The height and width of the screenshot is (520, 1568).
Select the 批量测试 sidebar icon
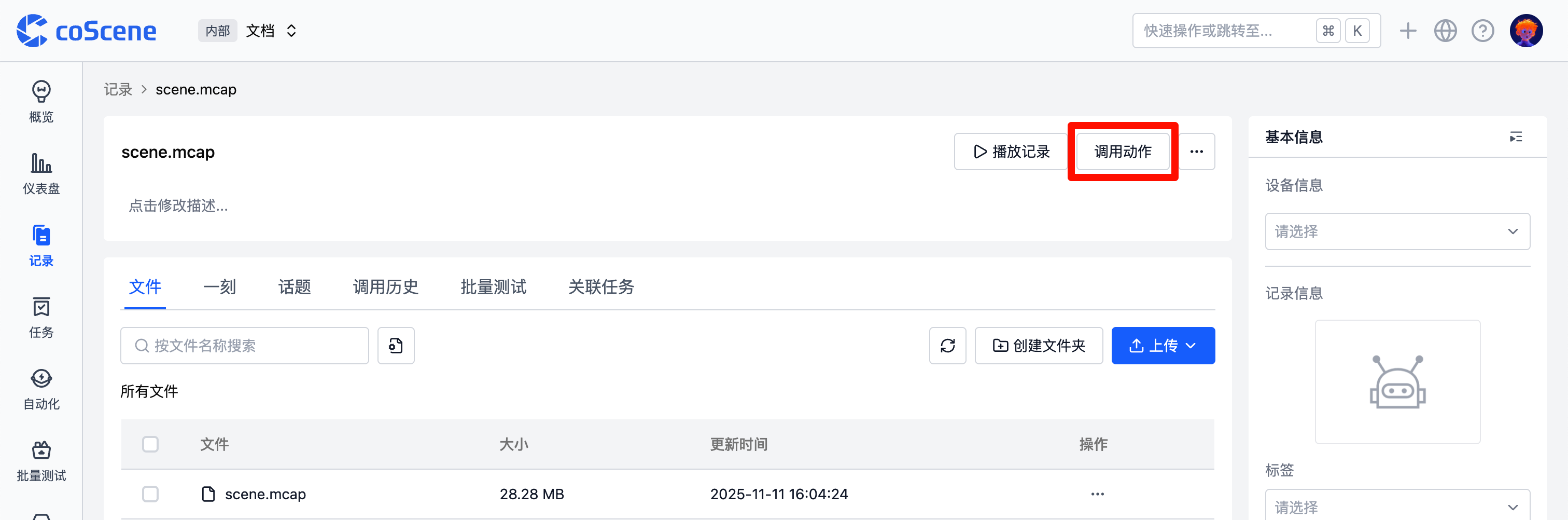[x=41, y=460]
